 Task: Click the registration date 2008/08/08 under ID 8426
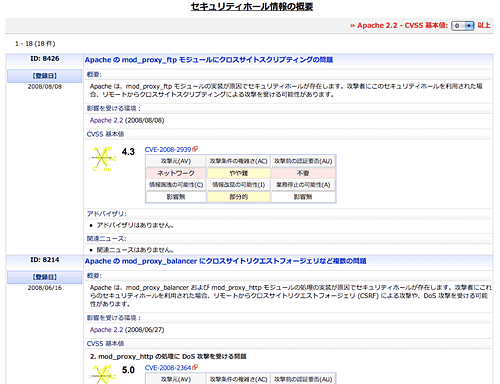click(x=45, y=87)
